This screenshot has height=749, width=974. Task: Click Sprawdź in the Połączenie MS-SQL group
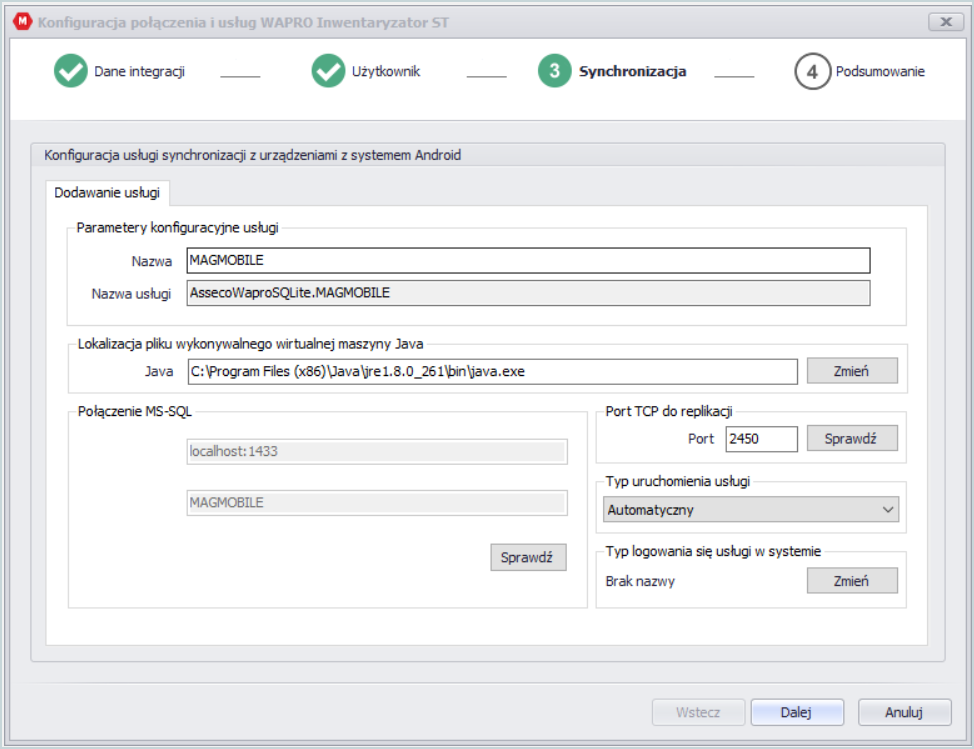coord(528,557)
